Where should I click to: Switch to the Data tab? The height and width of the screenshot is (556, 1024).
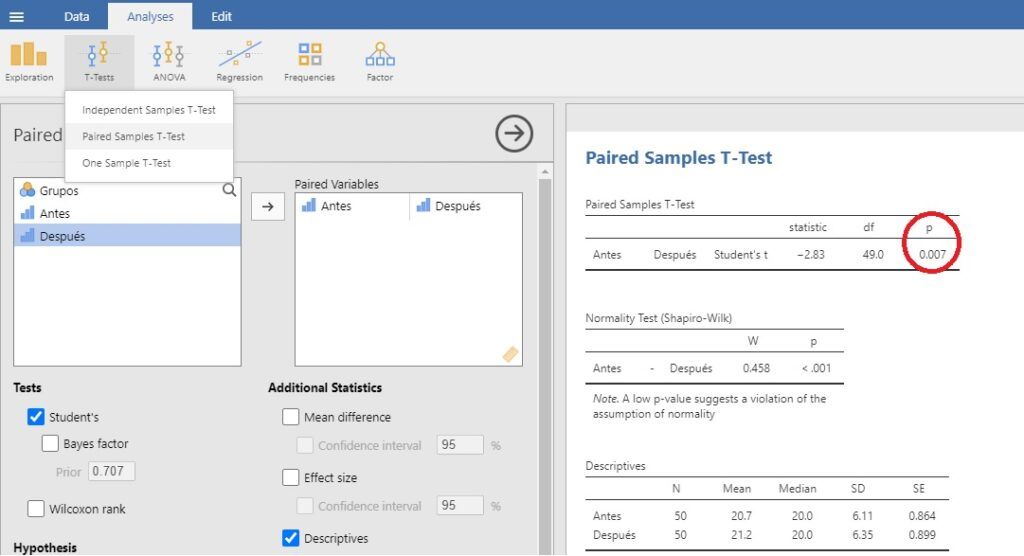(76, 16)
